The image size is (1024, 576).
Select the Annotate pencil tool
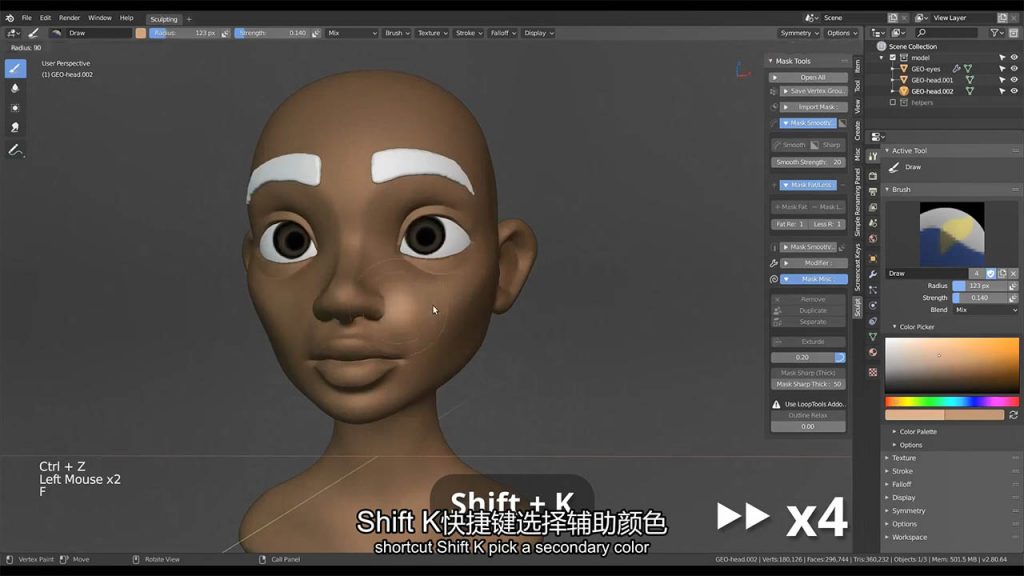pyautogui.click(x=15, y=150)
